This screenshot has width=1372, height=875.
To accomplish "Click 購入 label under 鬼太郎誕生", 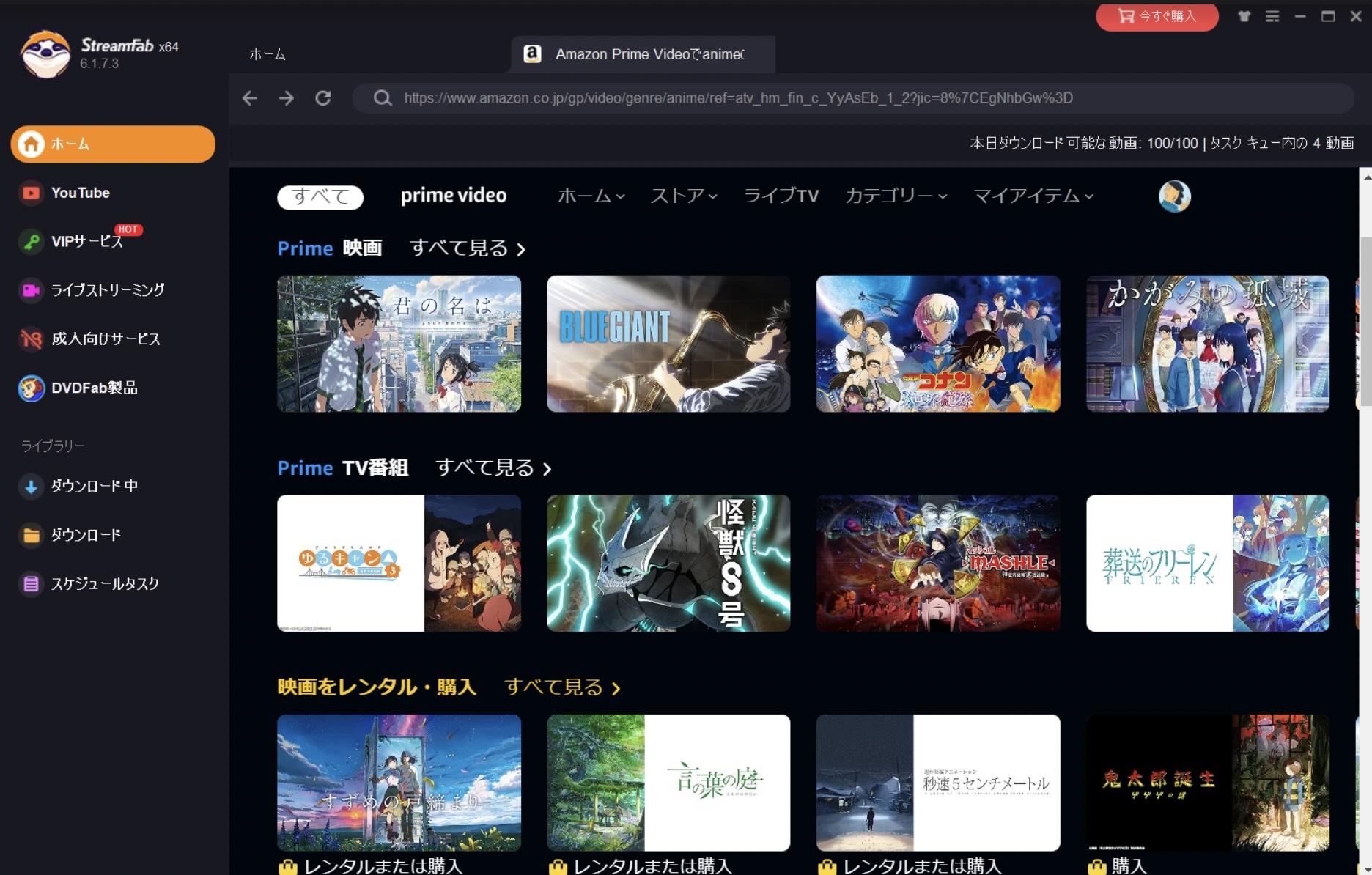I will [x=1129, y=866].
